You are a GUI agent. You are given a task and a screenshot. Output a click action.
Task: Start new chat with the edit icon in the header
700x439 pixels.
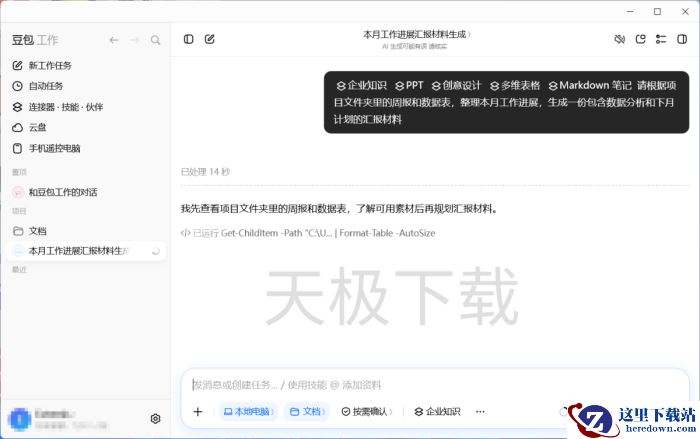coord(209,39)
